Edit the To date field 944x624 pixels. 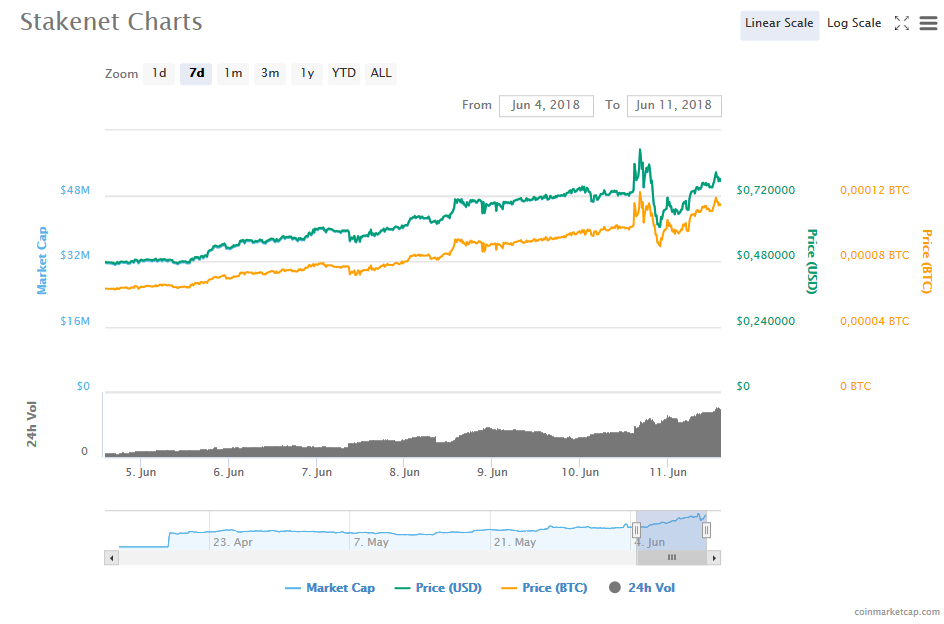point(674,105)
